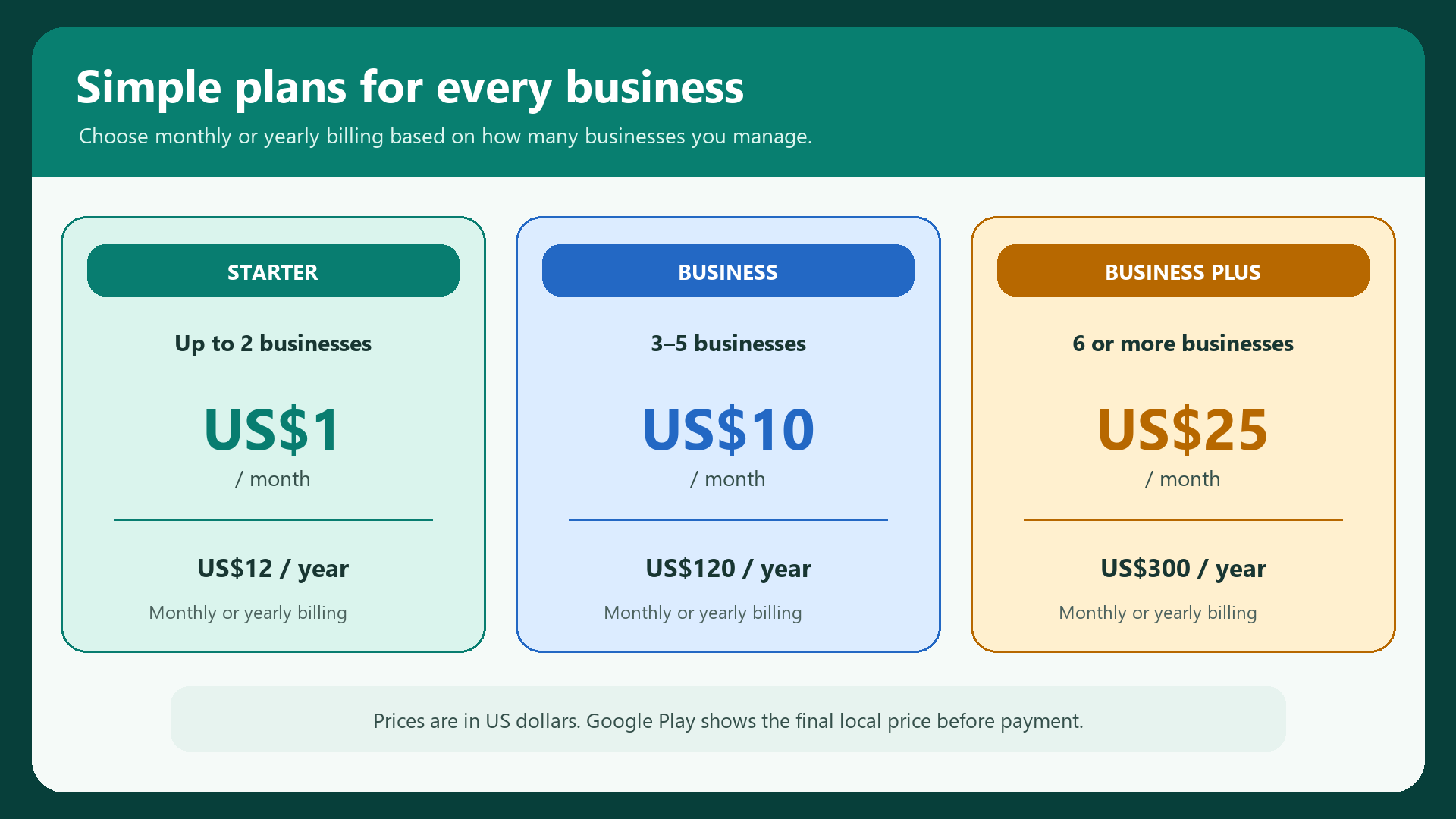This screenshot has height=819, width=1456.
Task: Select the STARTER plan header
Action: (x=273, y=271)
